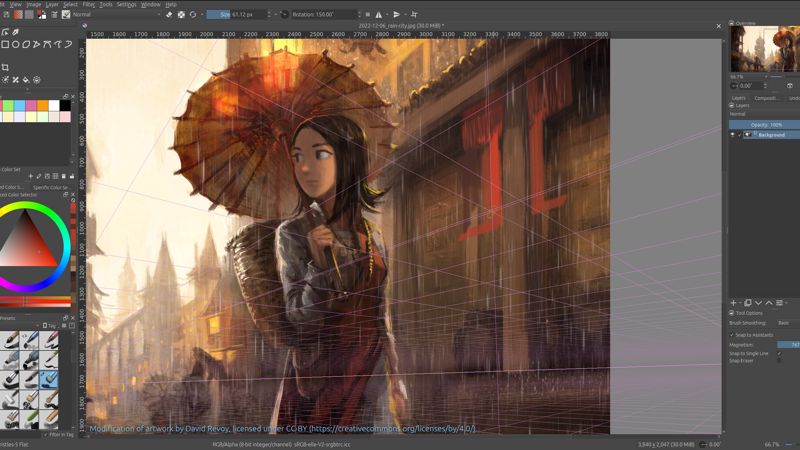Move the layer down

(x=758, y=303)
